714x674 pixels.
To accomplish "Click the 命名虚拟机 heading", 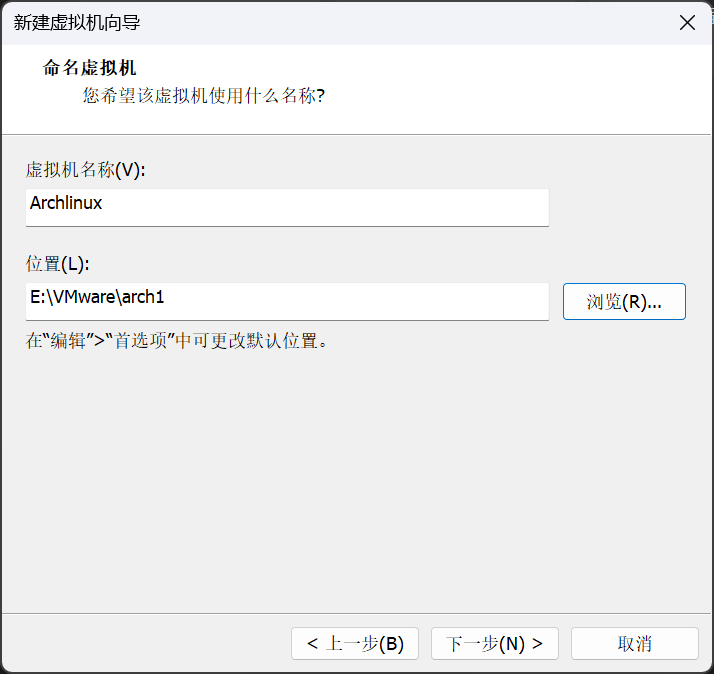I will click(89, 68).
